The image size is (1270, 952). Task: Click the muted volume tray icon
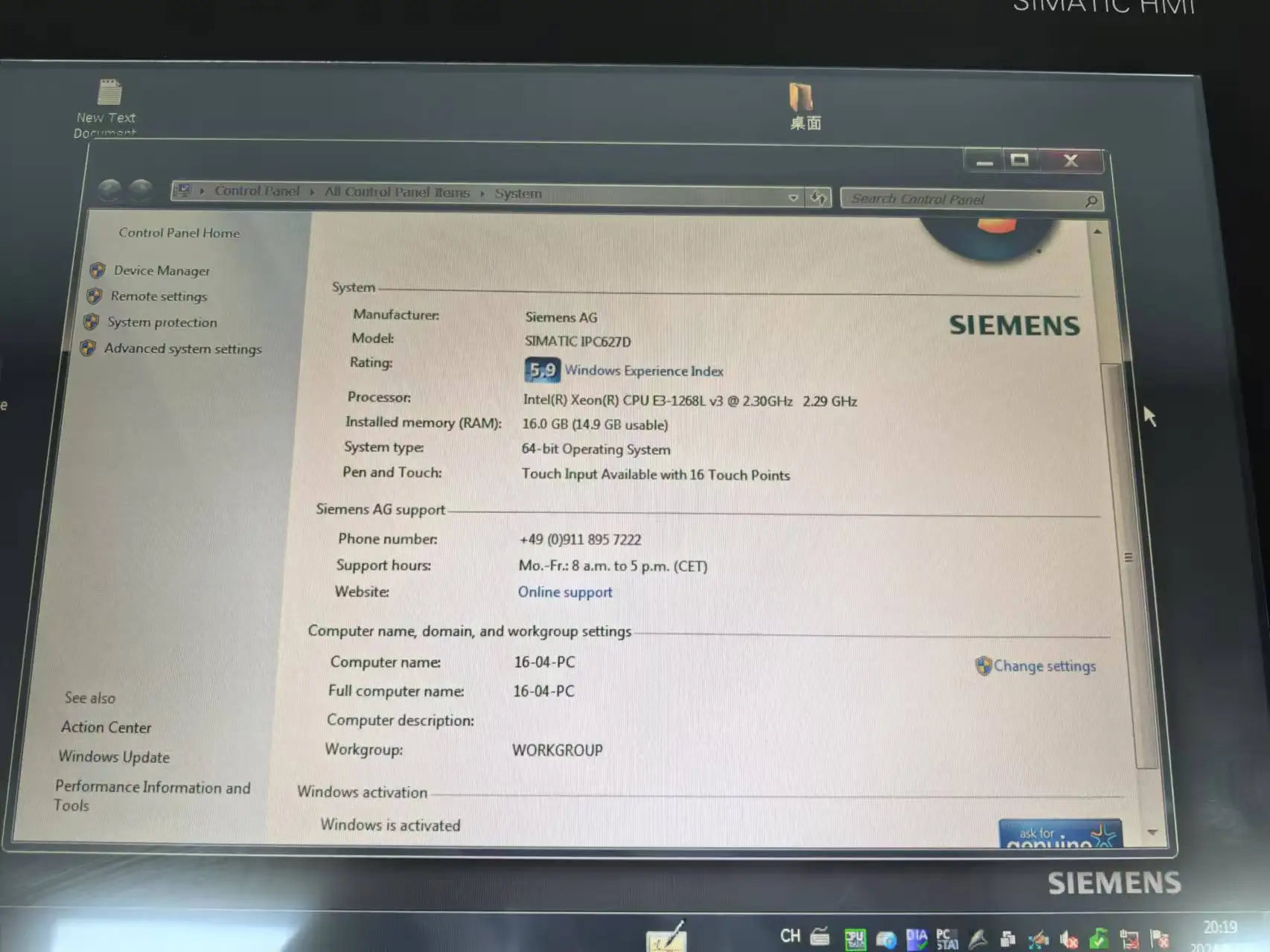pyautogui.click(x=1069, y=940)
